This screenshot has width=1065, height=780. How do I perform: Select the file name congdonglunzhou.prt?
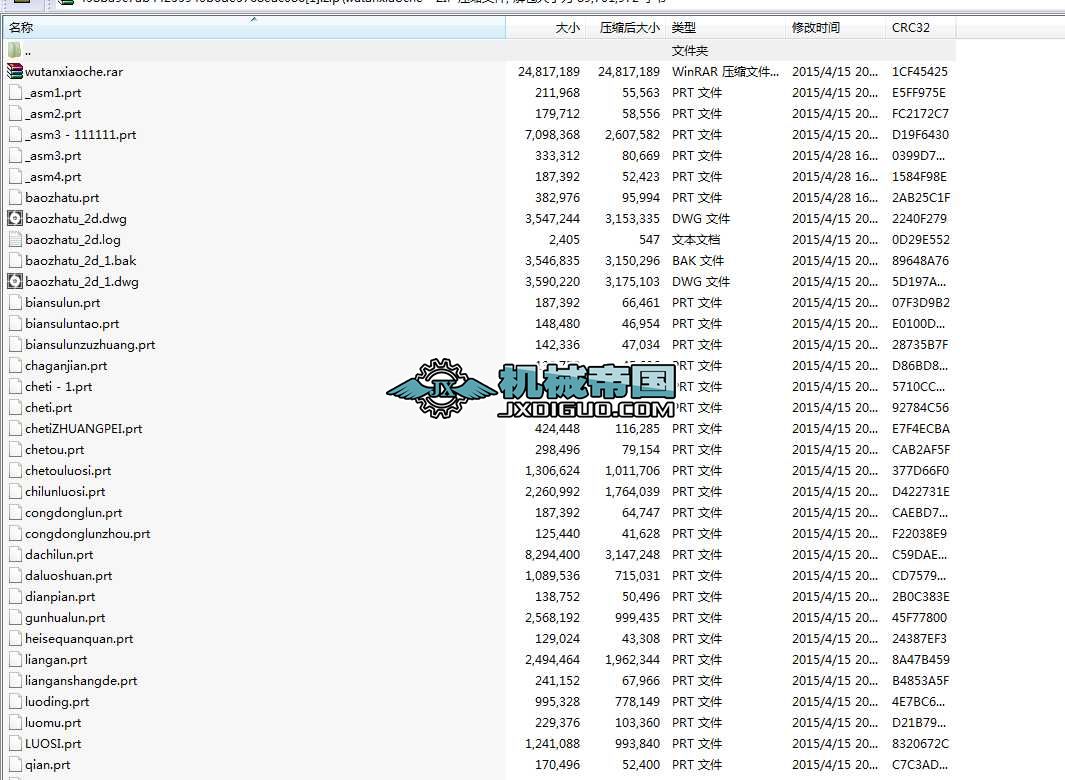[x=88, y=534]
